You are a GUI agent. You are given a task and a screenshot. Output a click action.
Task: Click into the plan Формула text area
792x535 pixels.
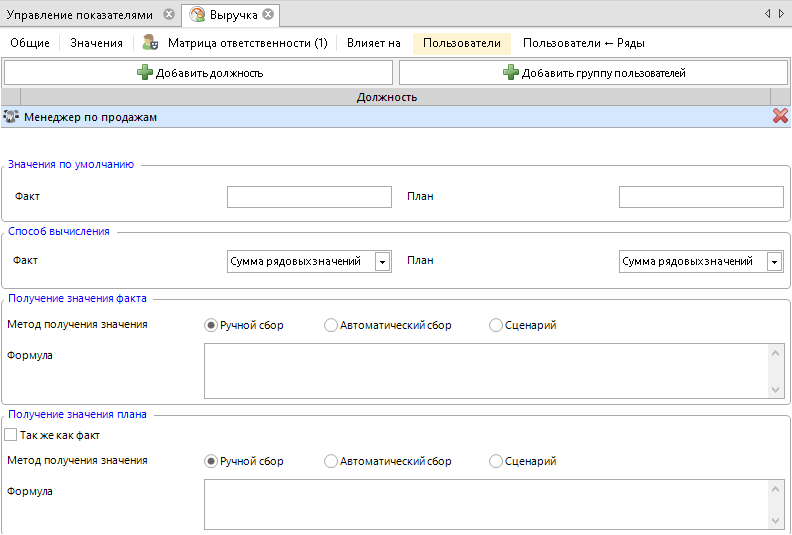(x=486, y=504)
